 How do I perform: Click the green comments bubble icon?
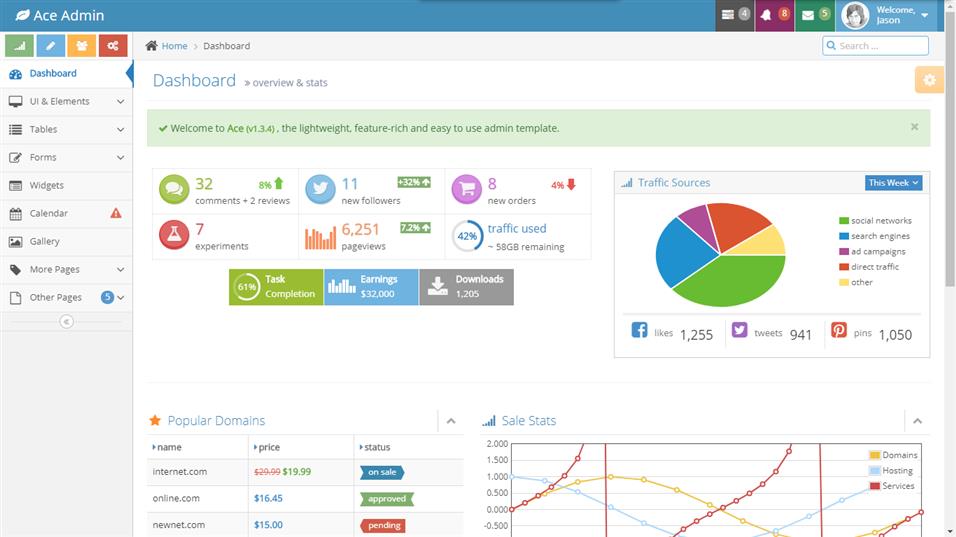[x=174, y=189]
